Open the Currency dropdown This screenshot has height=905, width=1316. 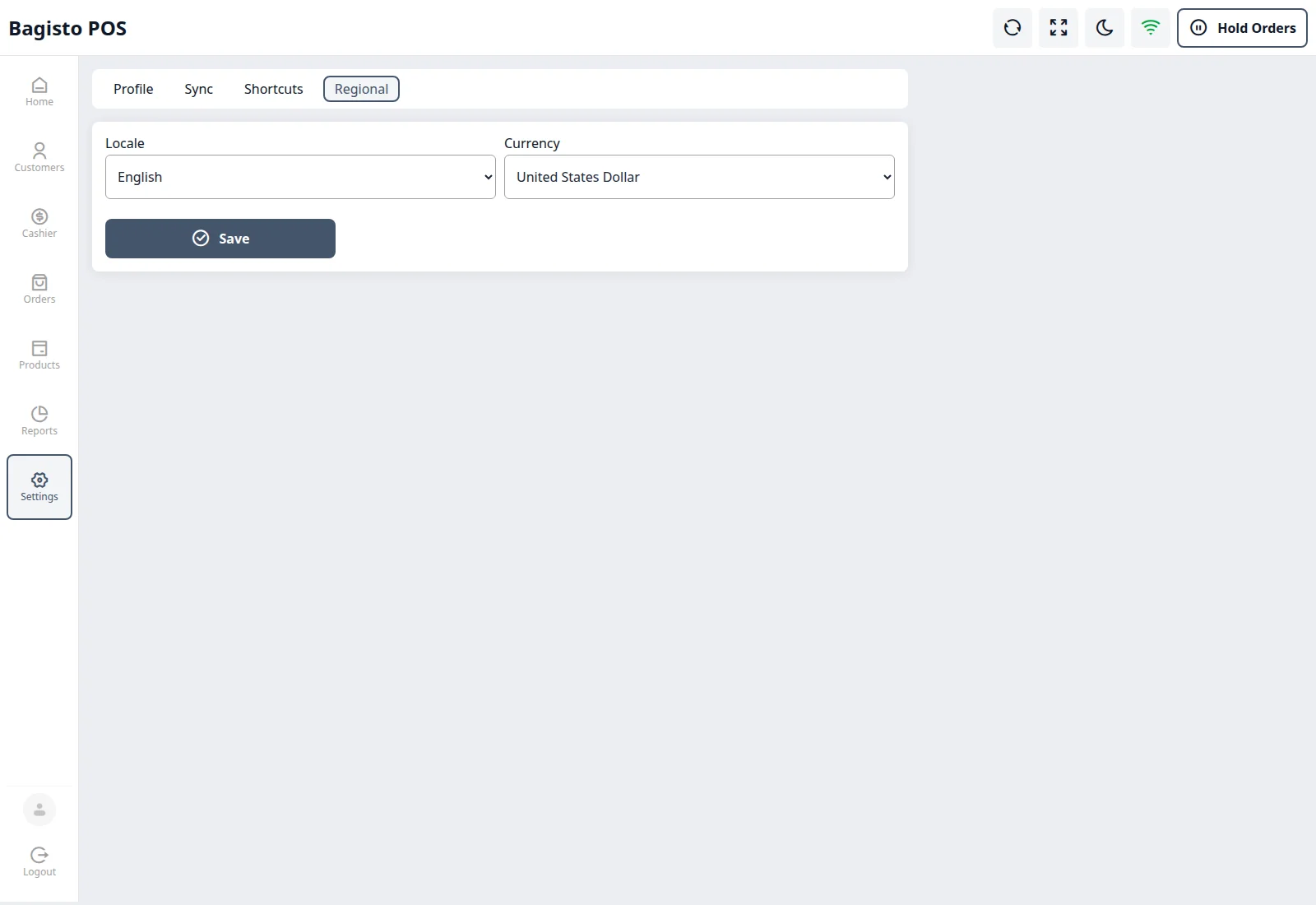699,177
